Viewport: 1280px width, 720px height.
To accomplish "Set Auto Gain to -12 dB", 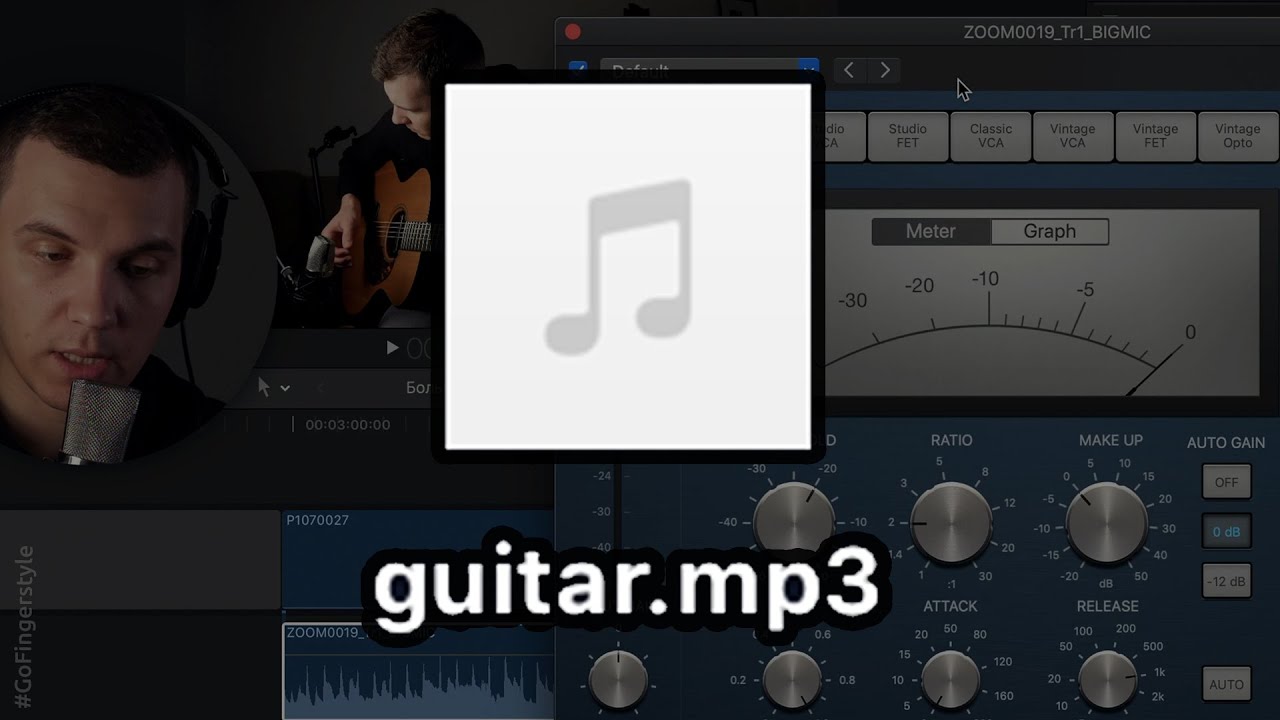I will 1226,582.
